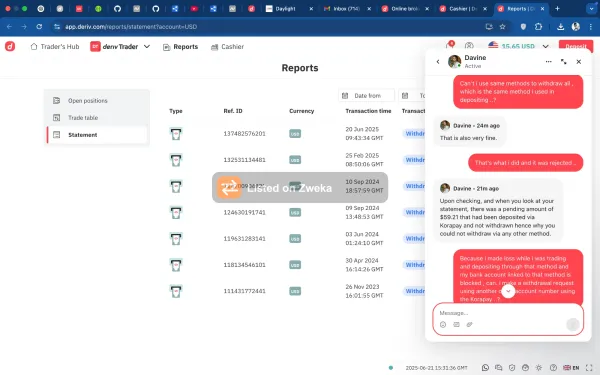This screenshot has width=600, height=375.
Task: Click type icon for transaction 119631283141
Action: point(176,238)
